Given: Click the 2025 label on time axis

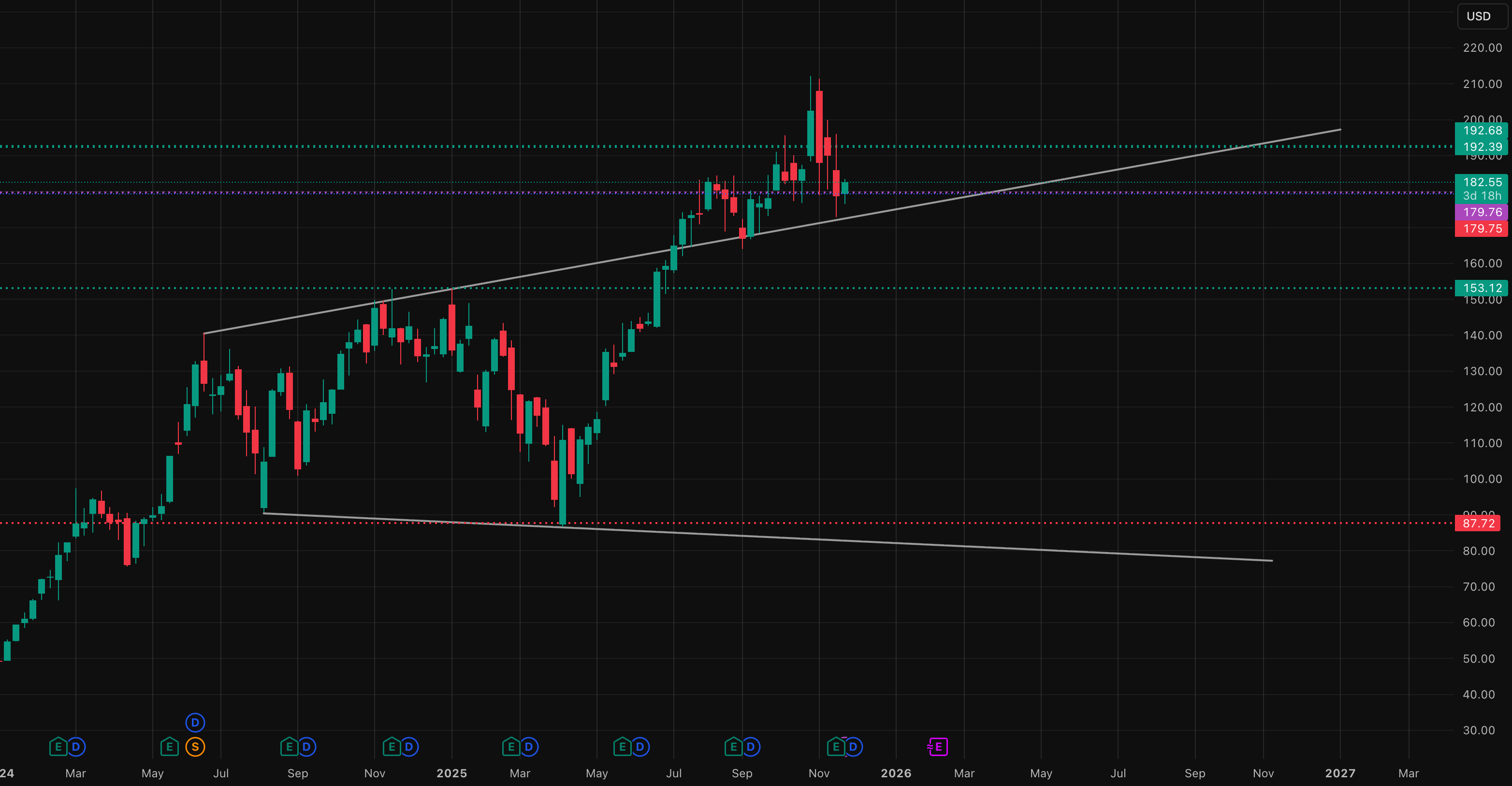Looking at the screenshot, I should click(451, 773).
